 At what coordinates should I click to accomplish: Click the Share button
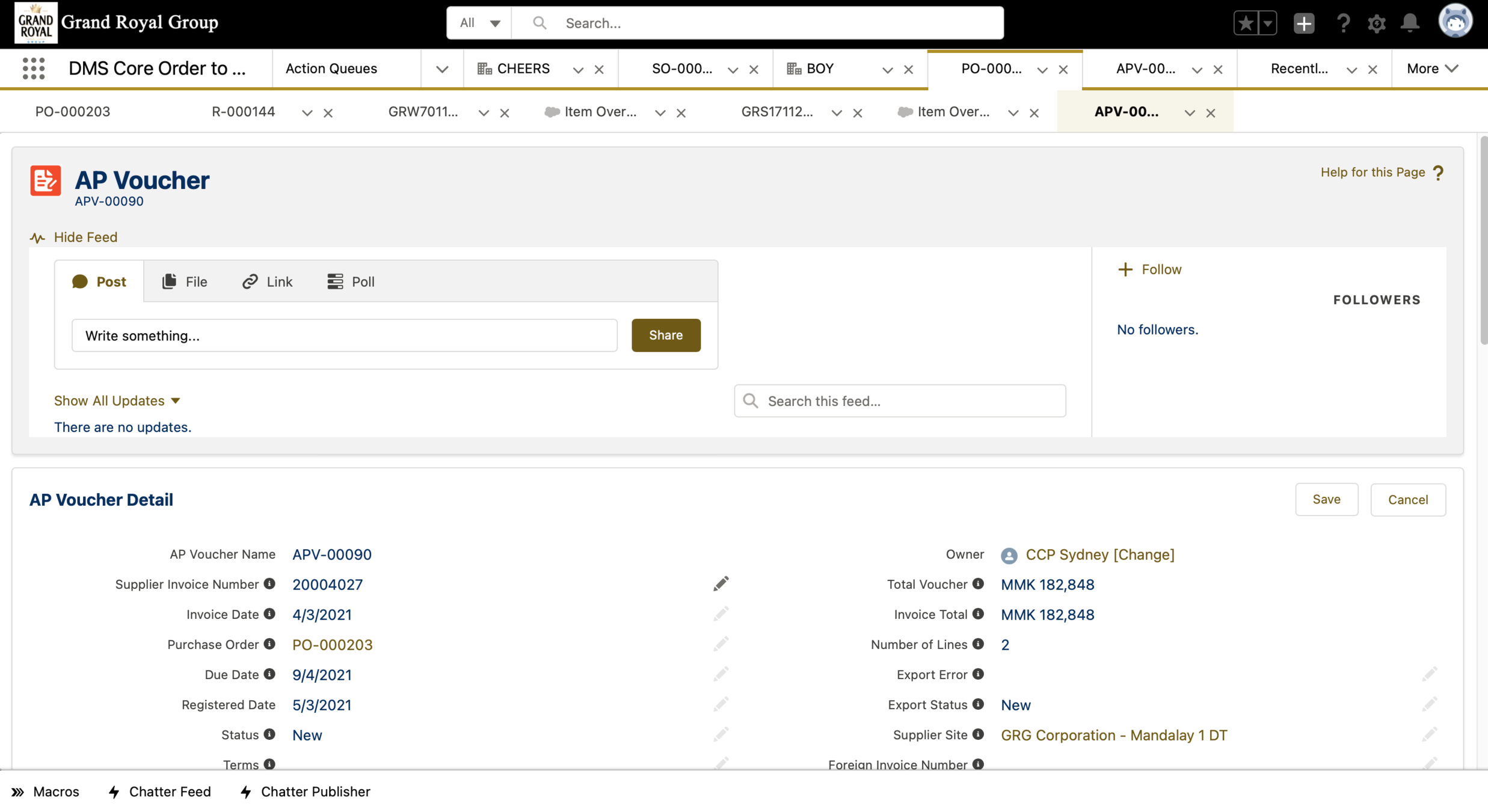coord(665,335)
